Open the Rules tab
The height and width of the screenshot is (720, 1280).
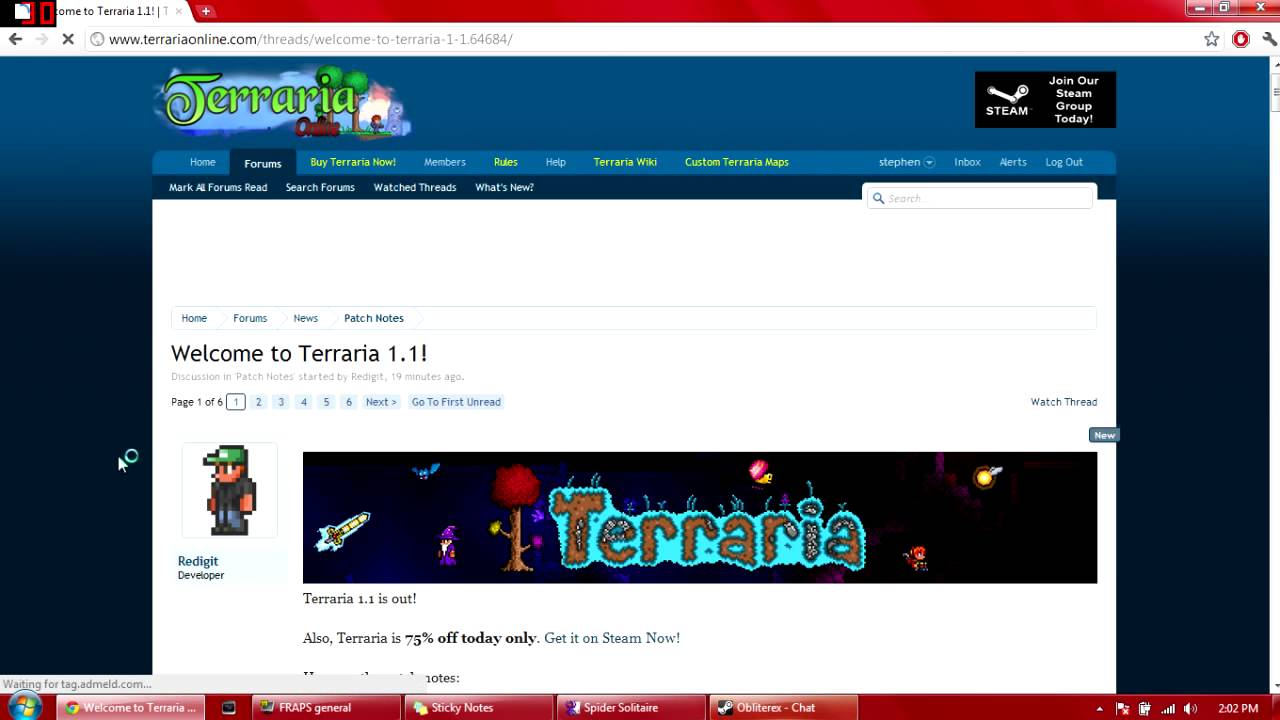pyautogui.click(x=506, y=162)
